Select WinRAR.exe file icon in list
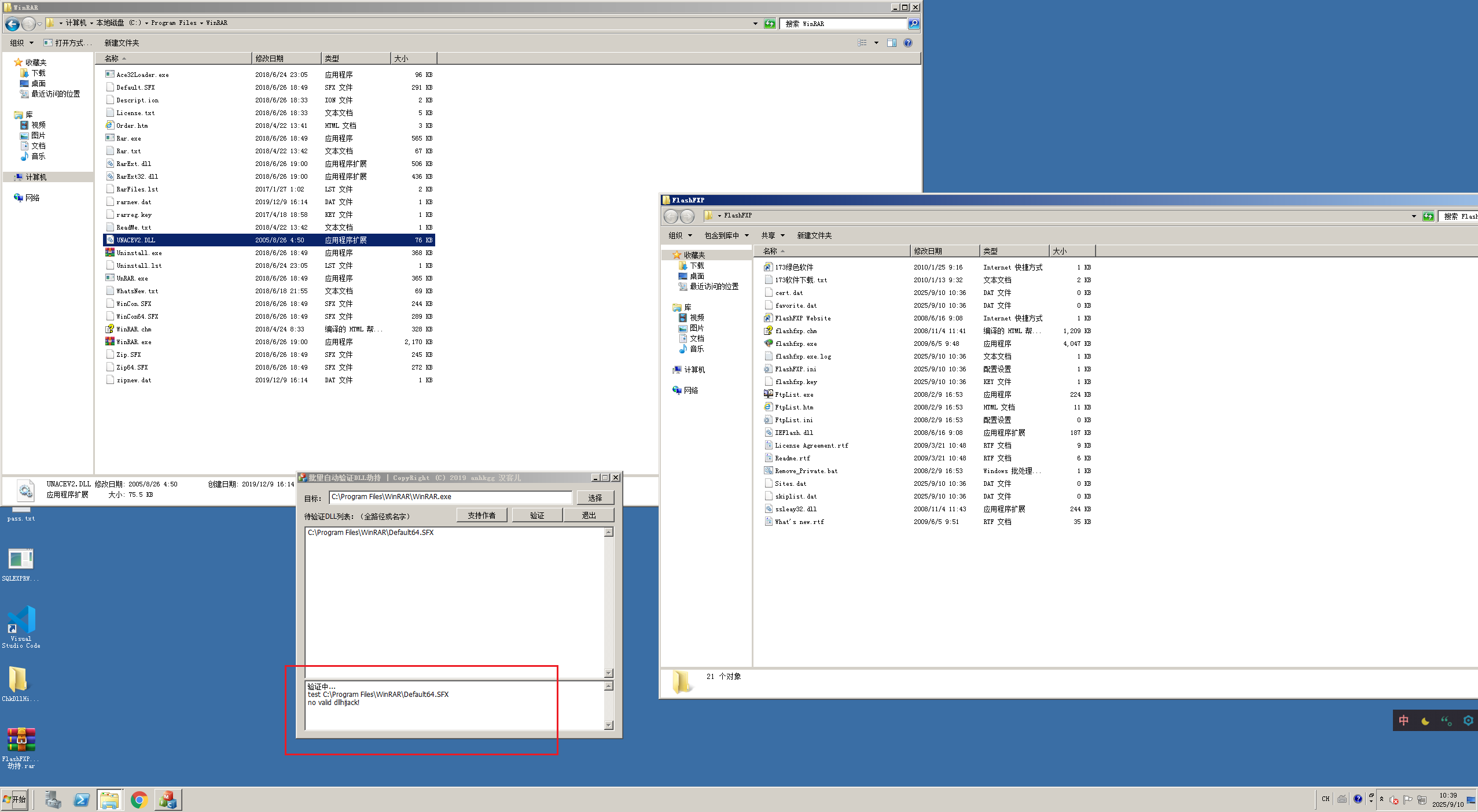This screenshot has width=1478, height=812. (x=110, y=342)
